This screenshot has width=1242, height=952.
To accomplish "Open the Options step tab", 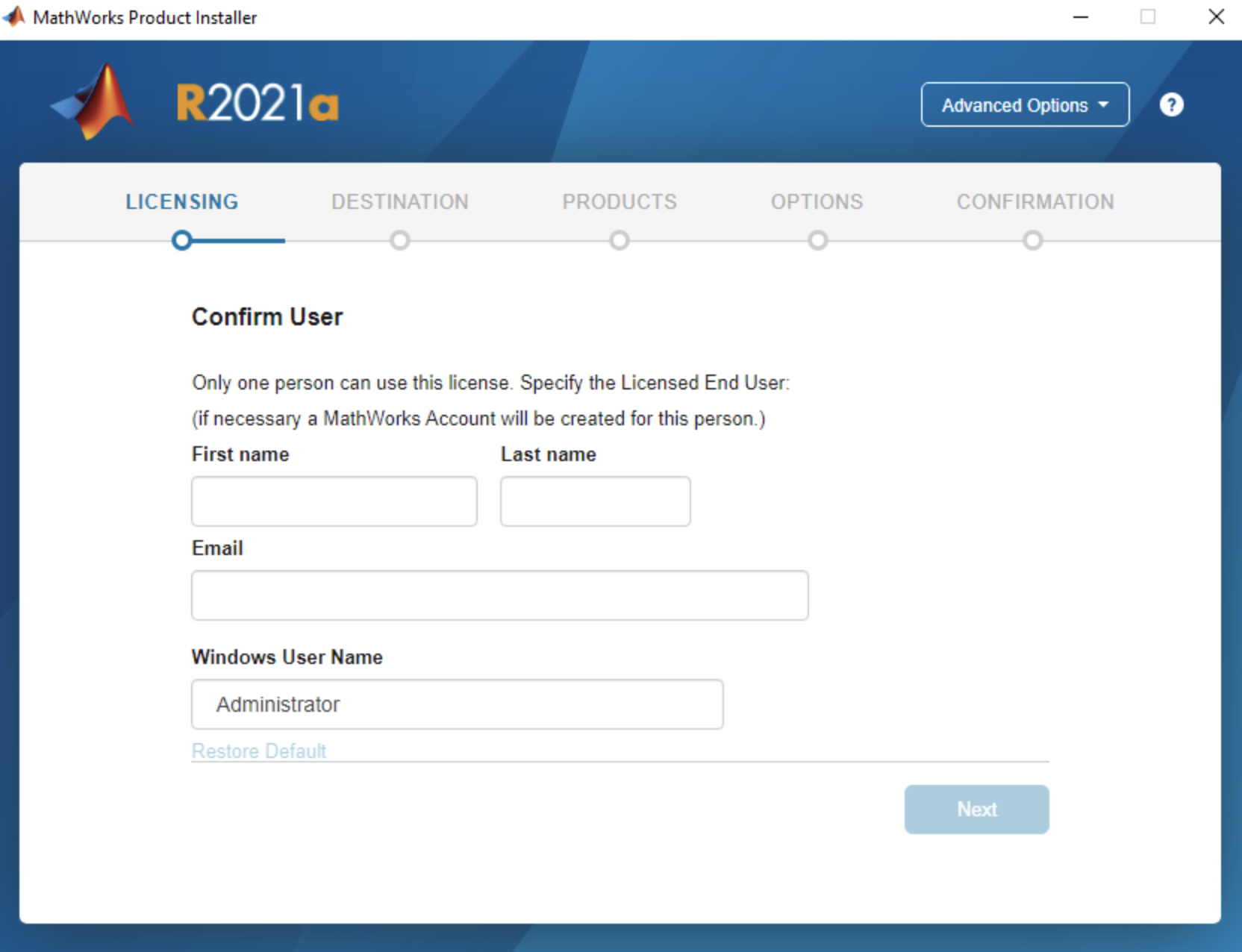I will (x=817, y=201).
